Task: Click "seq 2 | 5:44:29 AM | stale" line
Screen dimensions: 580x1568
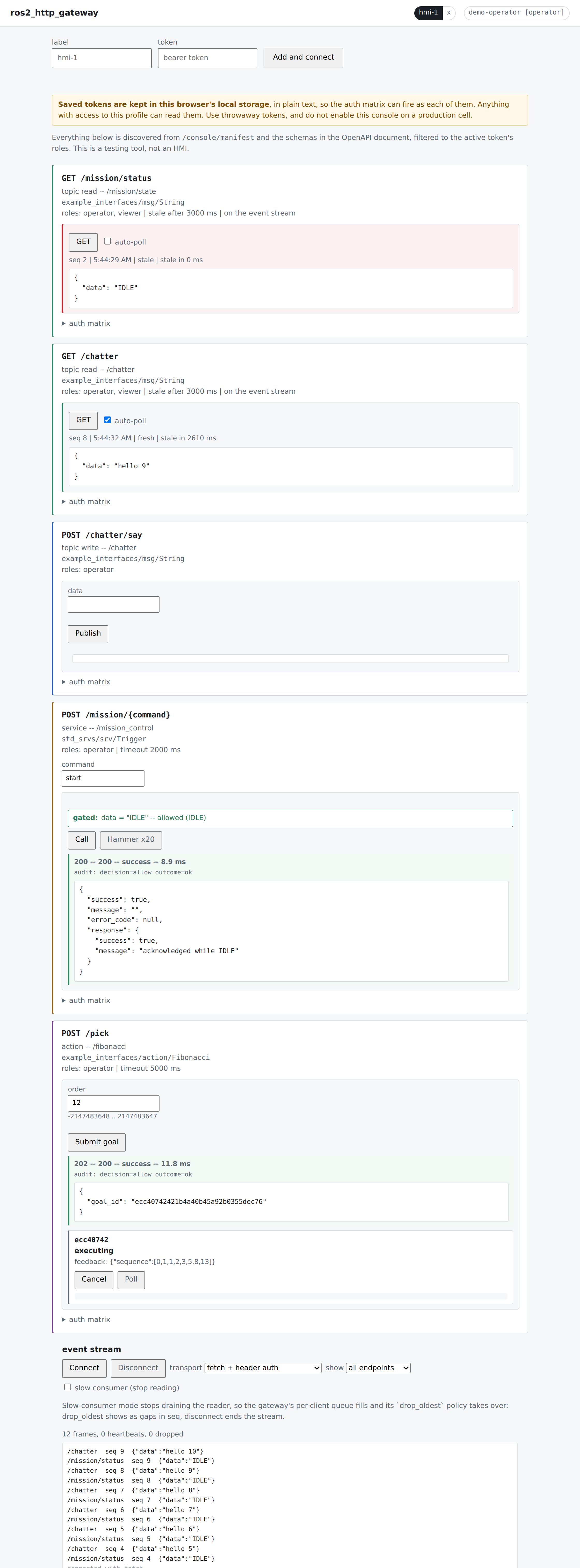Action: (136, 260)
